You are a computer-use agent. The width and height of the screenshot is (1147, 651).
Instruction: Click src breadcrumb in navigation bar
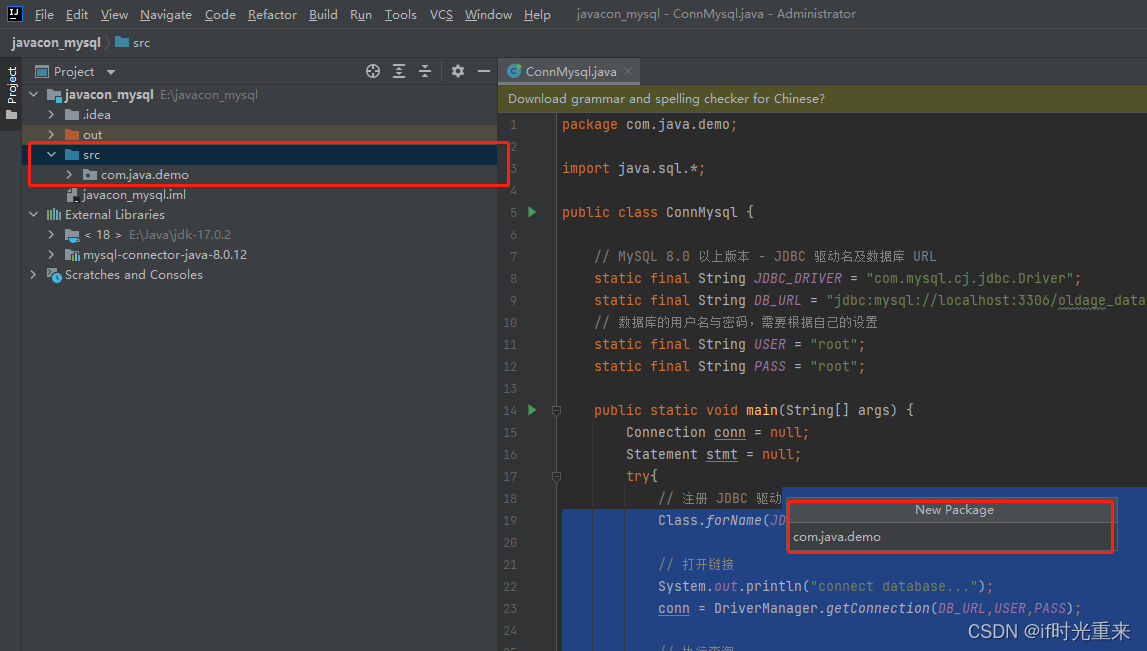(133, 42)
